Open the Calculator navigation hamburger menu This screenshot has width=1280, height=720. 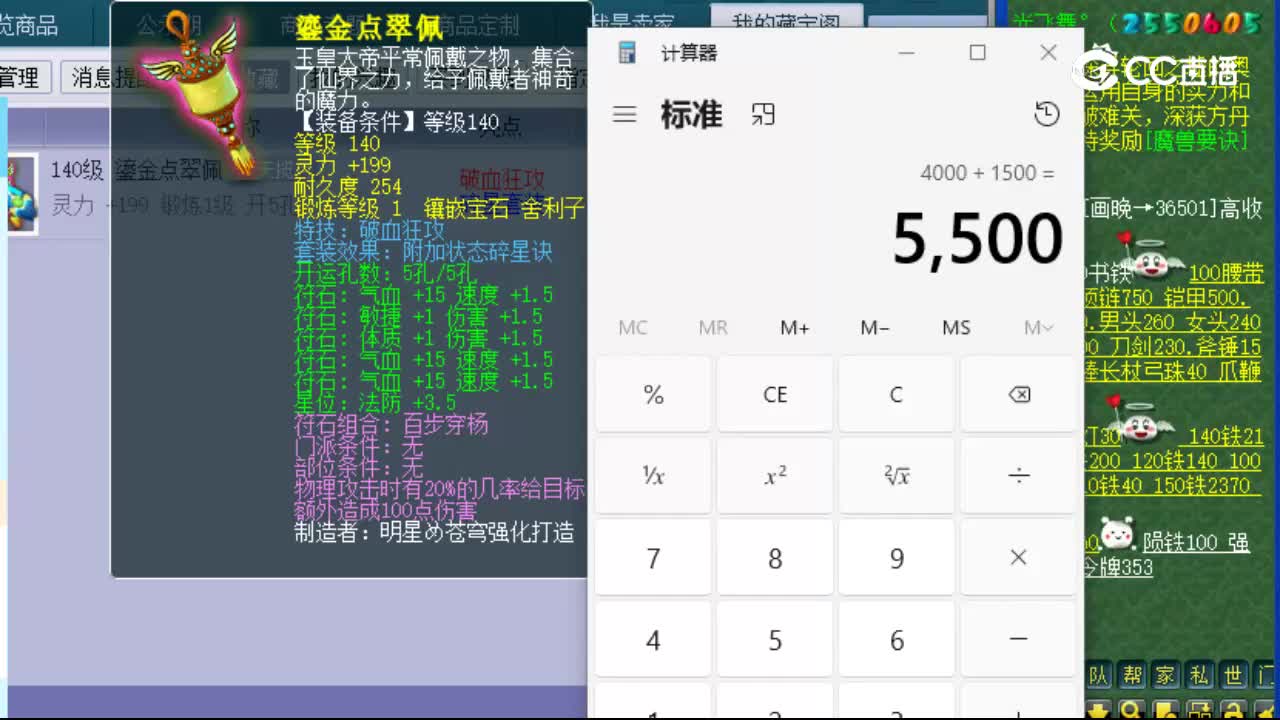625,115
